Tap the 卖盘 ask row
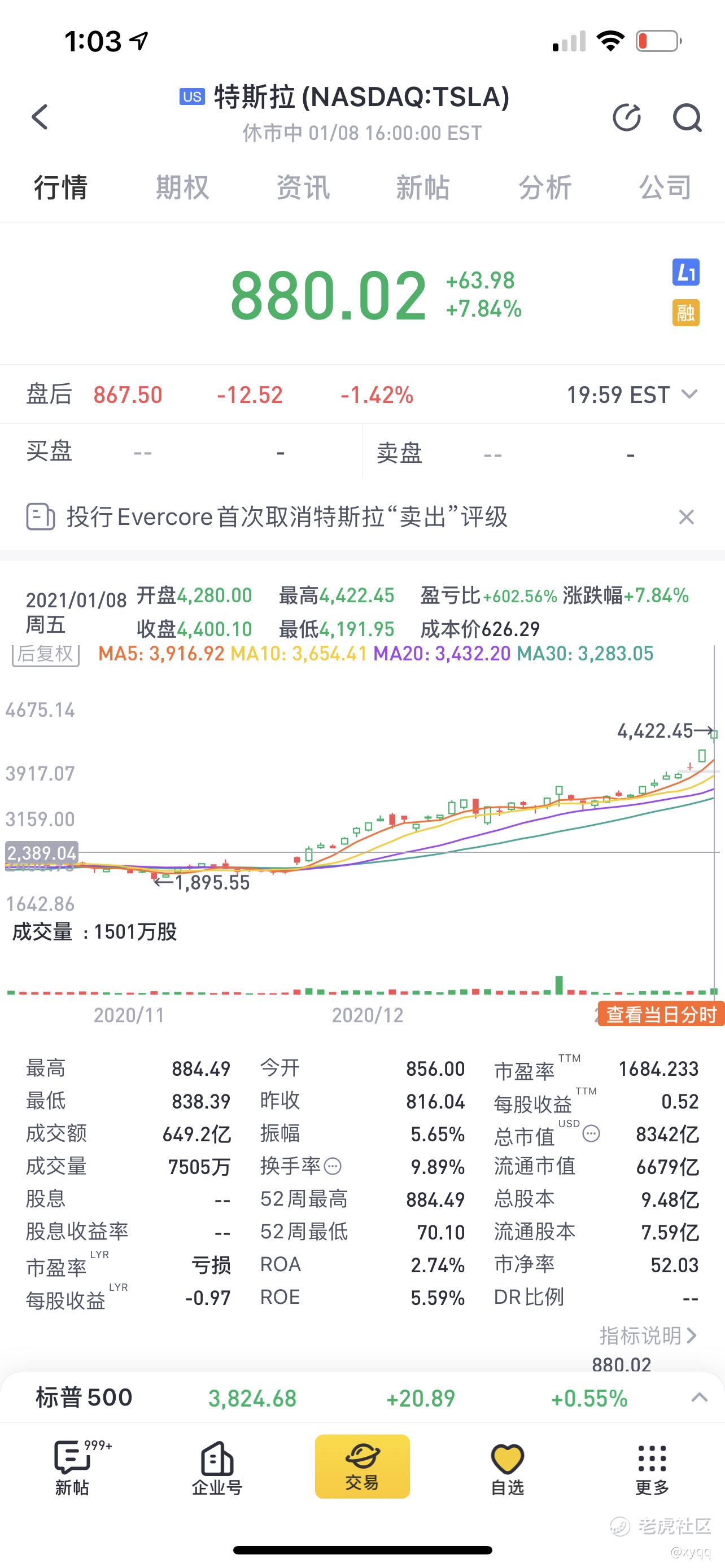This screenshot has height=1568, width=725. [x=544, y=452]
